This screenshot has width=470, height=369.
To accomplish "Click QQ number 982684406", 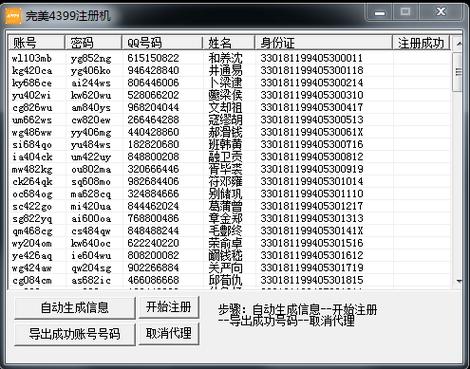I will [x=153, y=181].
